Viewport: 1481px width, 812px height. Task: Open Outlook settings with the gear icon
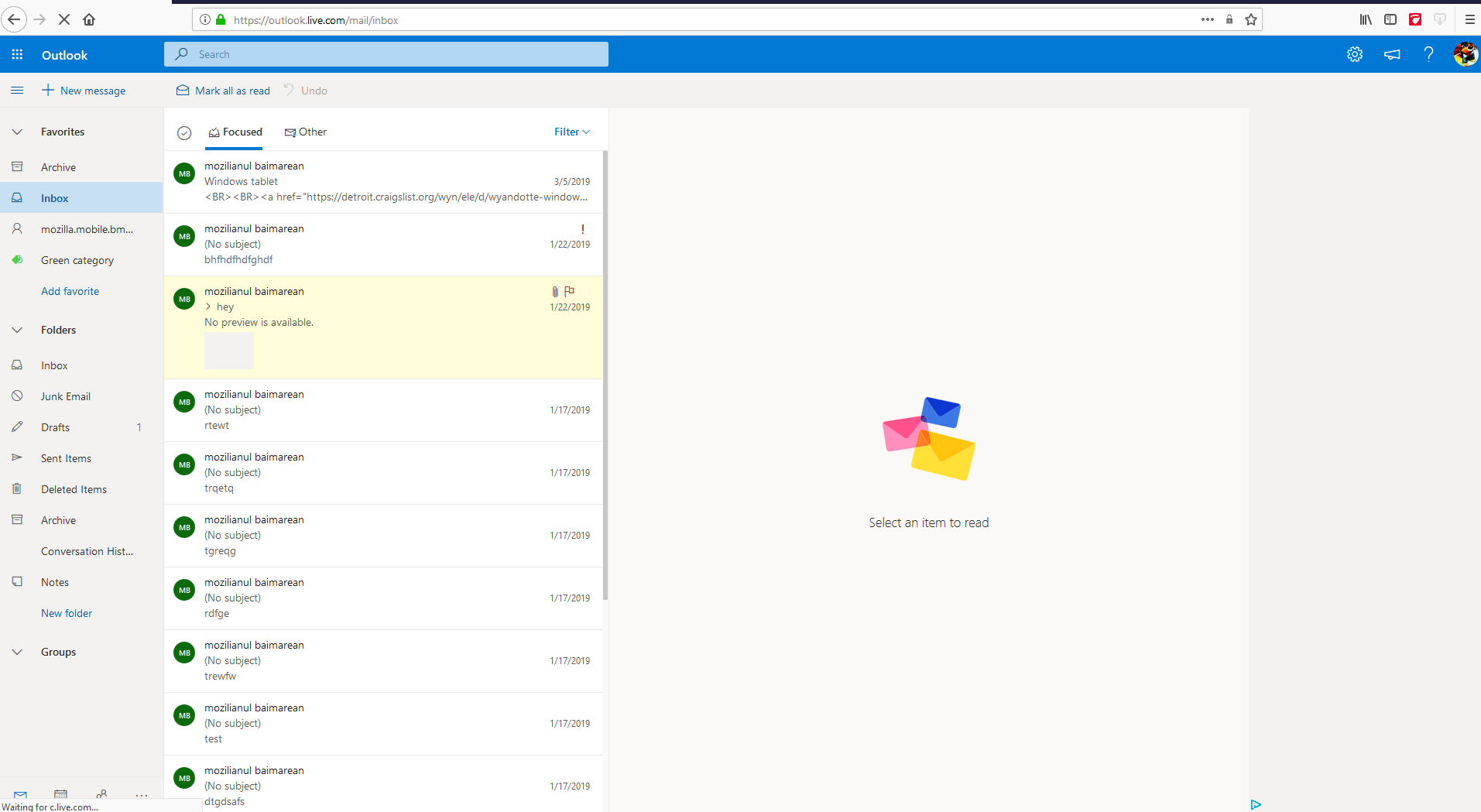pyautogui.click(x=1354, y=54)
